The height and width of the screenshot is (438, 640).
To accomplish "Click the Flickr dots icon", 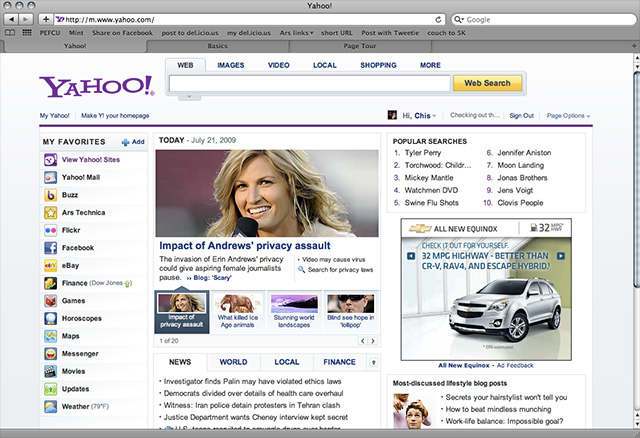I will click(x=51, y=230).
